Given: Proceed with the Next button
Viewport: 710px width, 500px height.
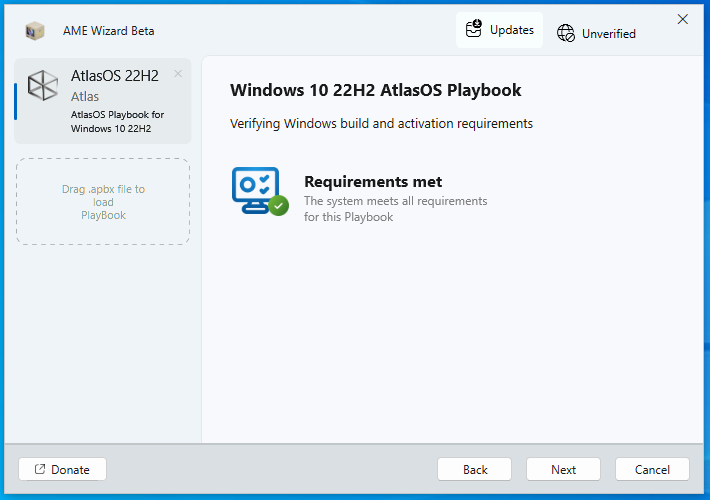Looking at the screenshot, I should 563,469.
